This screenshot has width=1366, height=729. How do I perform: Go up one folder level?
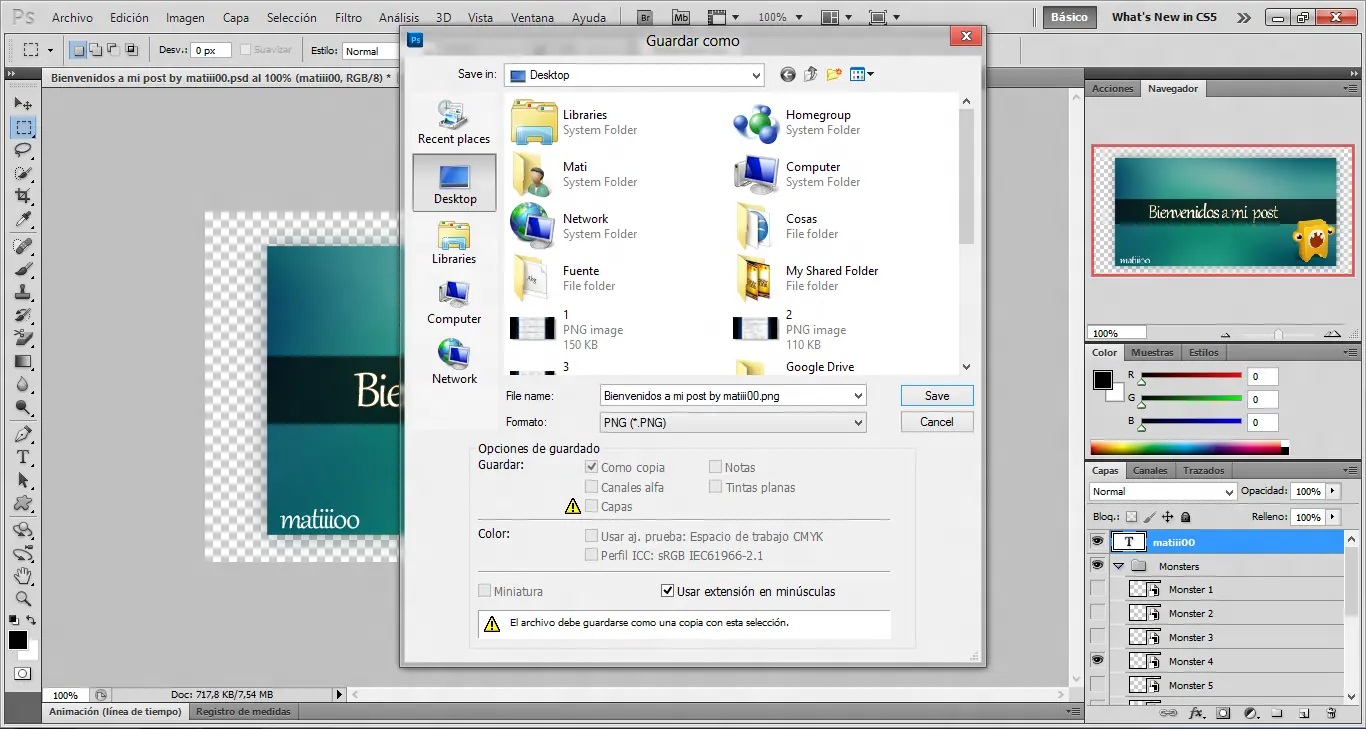[x=810, y=74]
